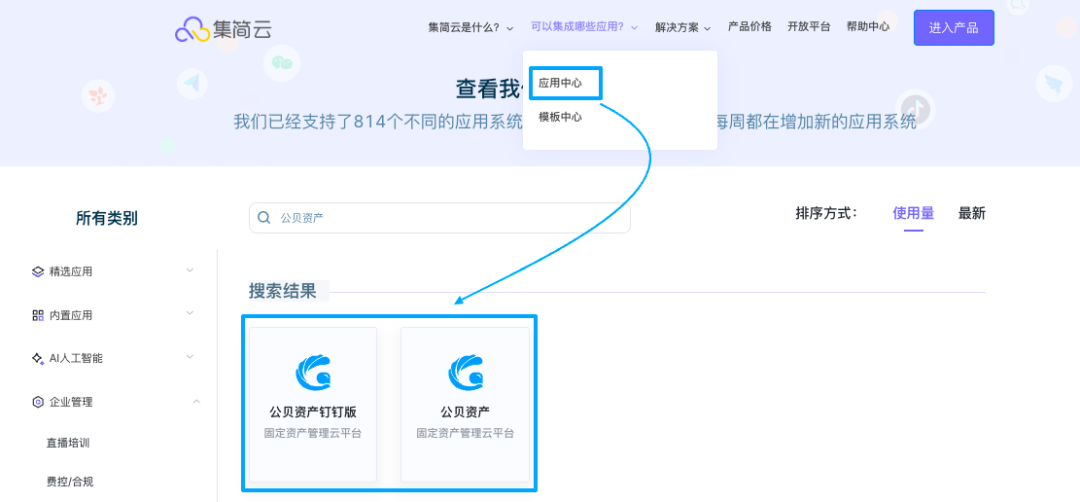Open the 公贝资产 app title
Viewport: 1080px width, 502px height.
466,412
